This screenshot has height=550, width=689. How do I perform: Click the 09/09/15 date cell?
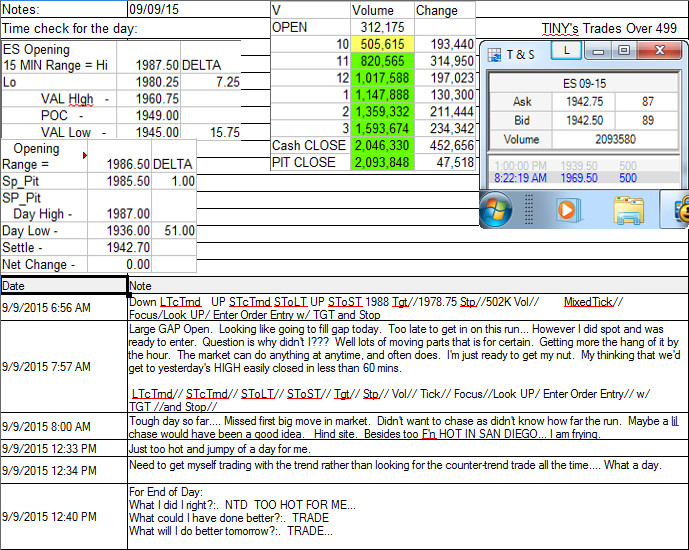pos(199,9)
